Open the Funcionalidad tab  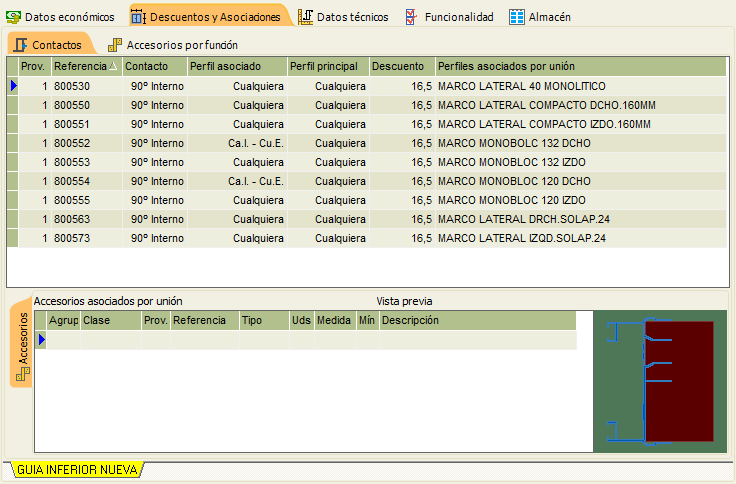coord(449,17)
